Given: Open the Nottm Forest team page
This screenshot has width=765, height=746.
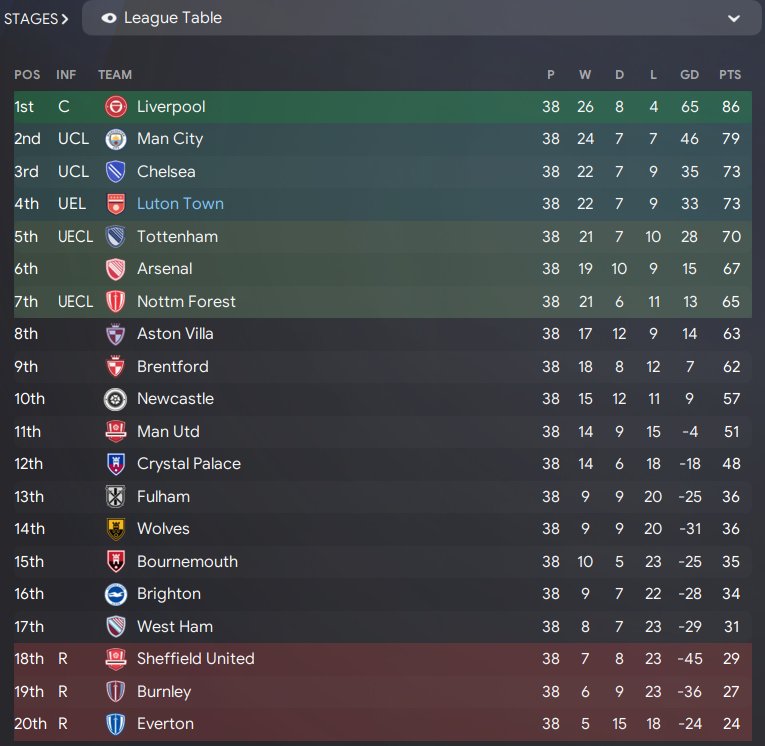Looking at the screenshot, I should click(186, 302).
